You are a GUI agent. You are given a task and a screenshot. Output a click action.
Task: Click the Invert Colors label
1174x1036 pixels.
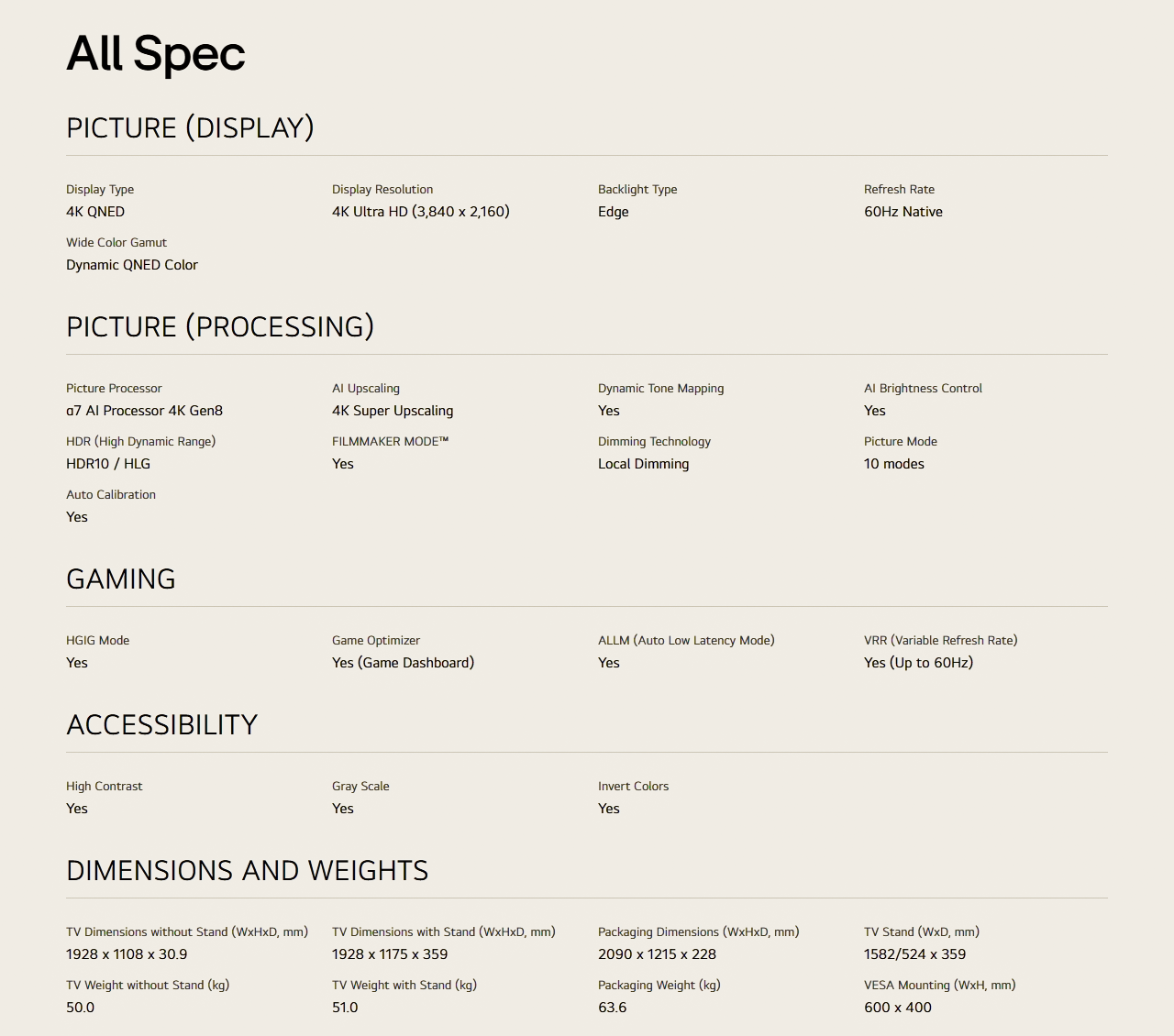(633, 786)
